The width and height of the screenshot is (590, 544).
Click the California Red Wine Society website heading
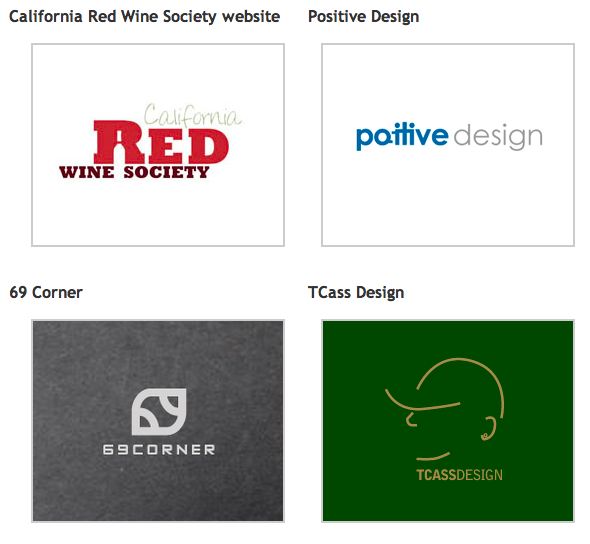pyautogui.click(x=144, y=17)
